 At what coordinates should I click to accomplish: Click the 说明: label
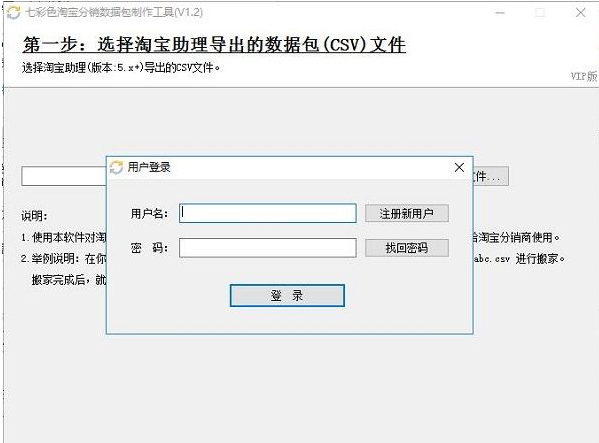click(34, 216)
